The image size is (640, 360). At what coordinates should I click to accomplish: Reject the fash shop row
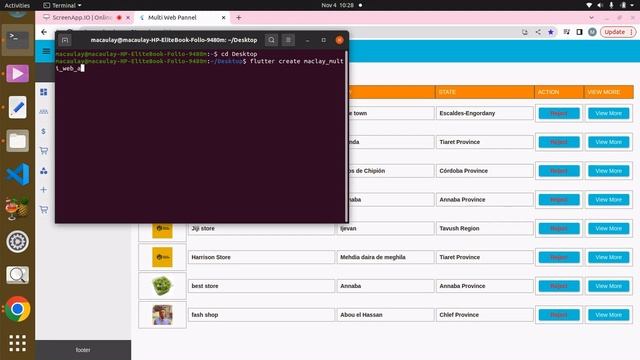[559, 315]
